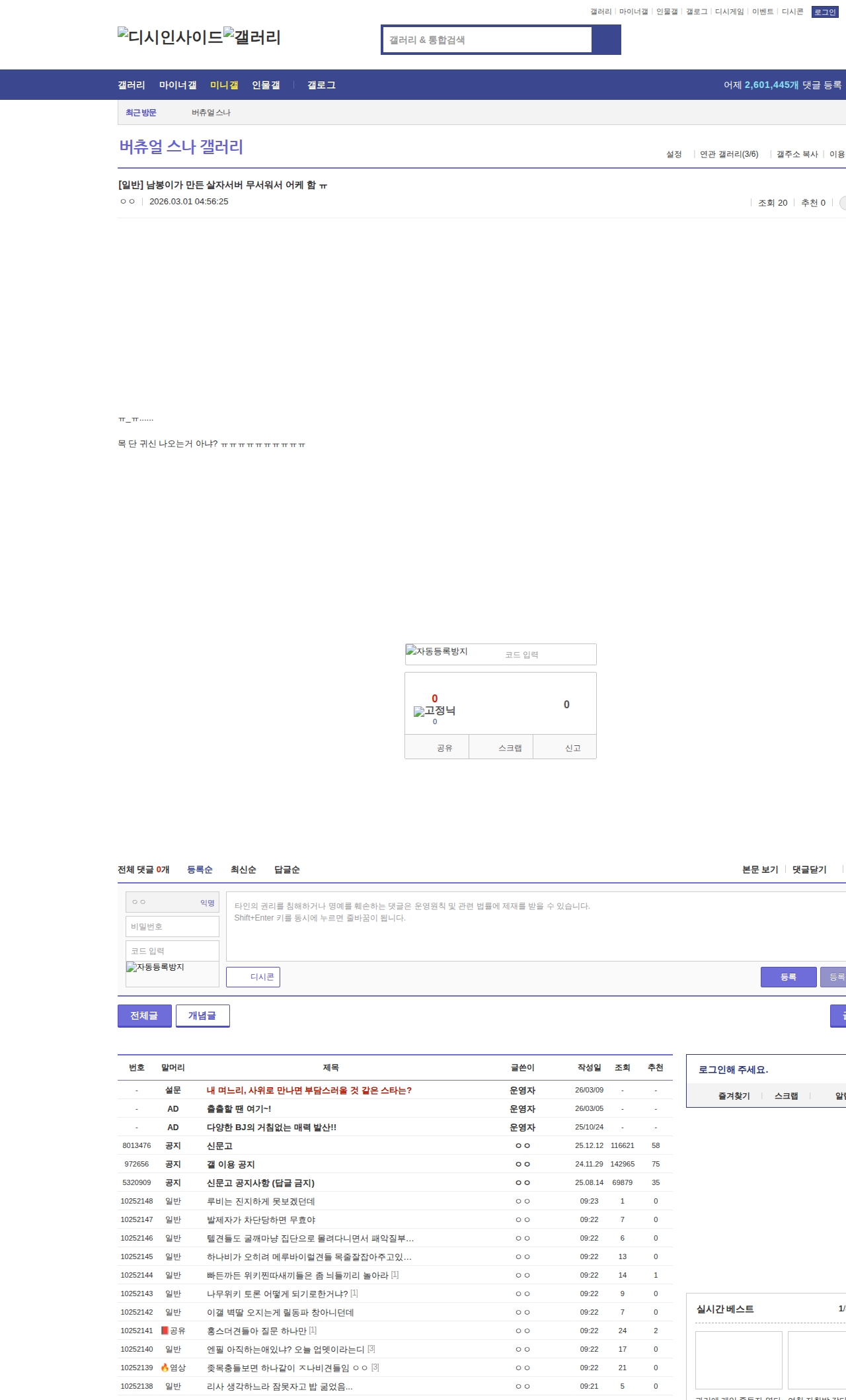This screenshot has width=846, height=1400.
Task: Click 갤주소 복사 link
Action: coord(797,154)
